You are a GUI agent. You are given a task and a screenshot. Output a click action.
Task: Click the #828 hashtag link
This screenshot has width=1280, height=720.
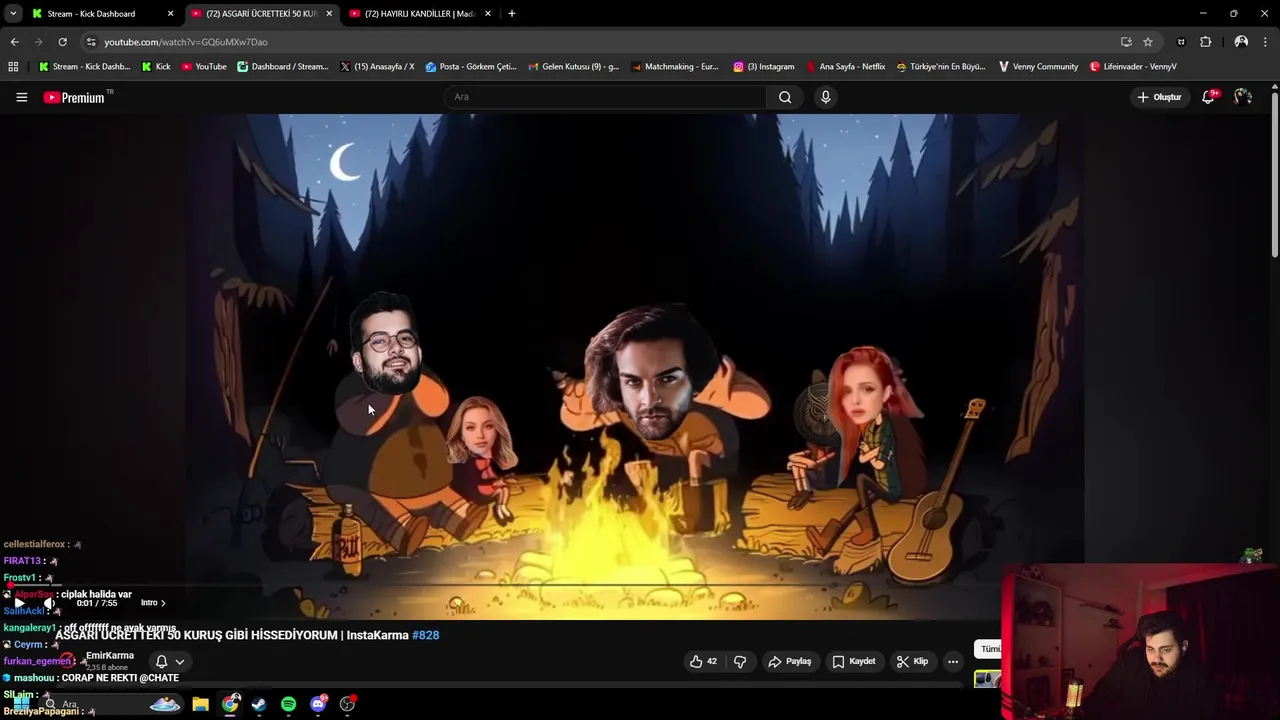[x=426, y=635]
